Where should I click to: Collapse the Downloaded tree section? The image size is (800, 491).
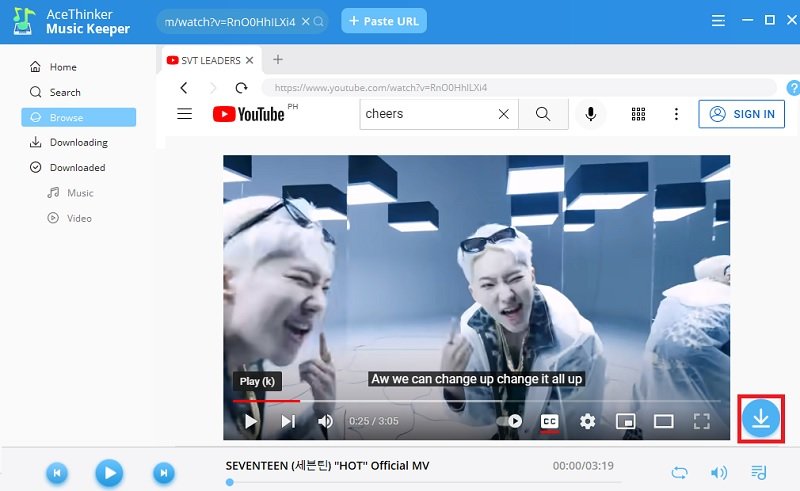pyautogui.click(x=36, y=168)
